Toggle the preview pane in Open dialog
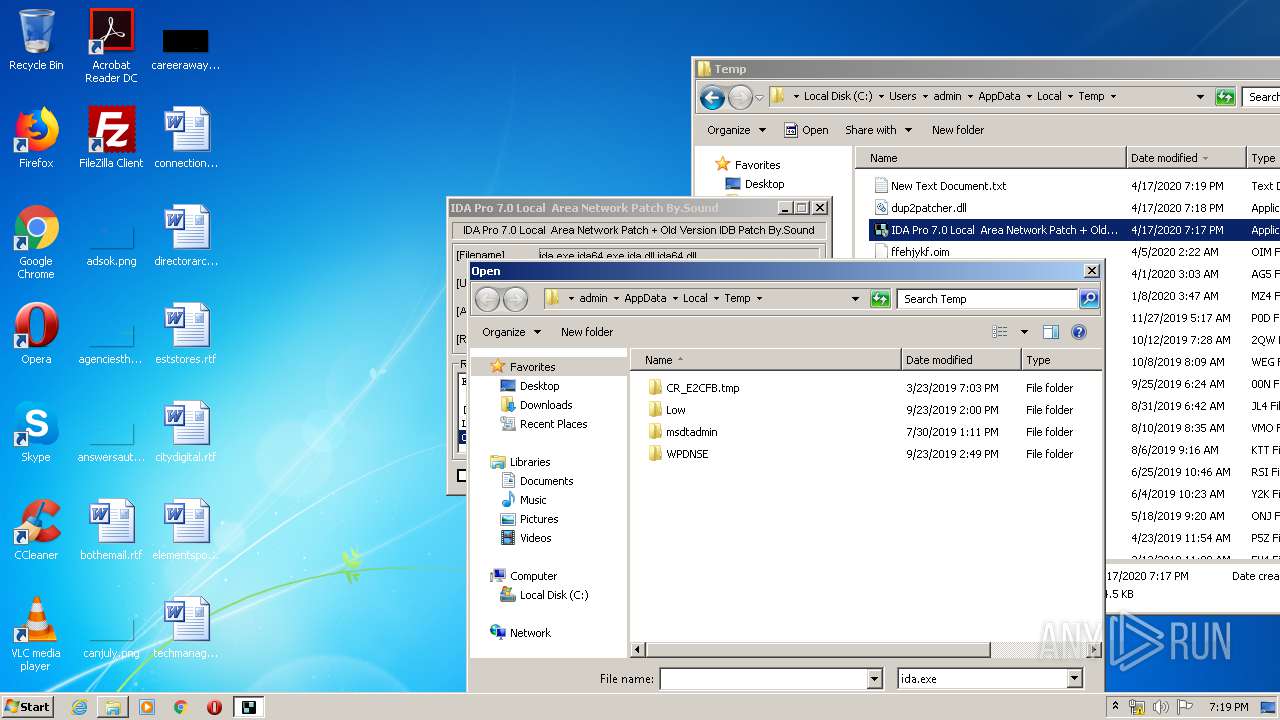Image resolution: width=1280 pixels, height=720 pixels. (x=1050, y=332)
